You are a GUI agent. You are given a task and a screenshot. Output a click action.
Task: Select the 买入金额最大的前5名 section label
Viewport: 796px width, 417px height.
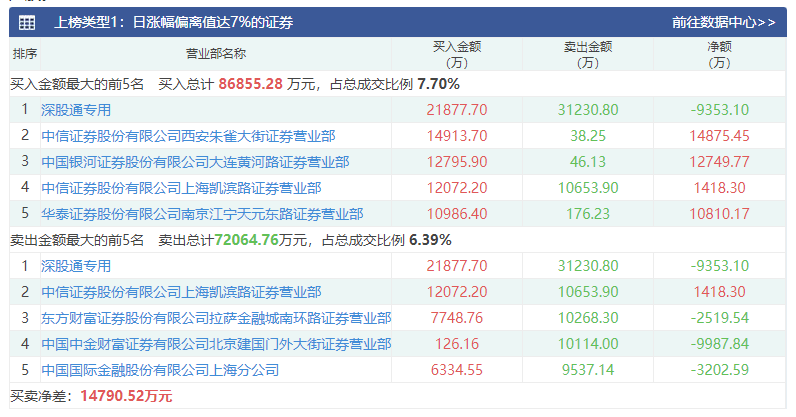pos(77,84)
